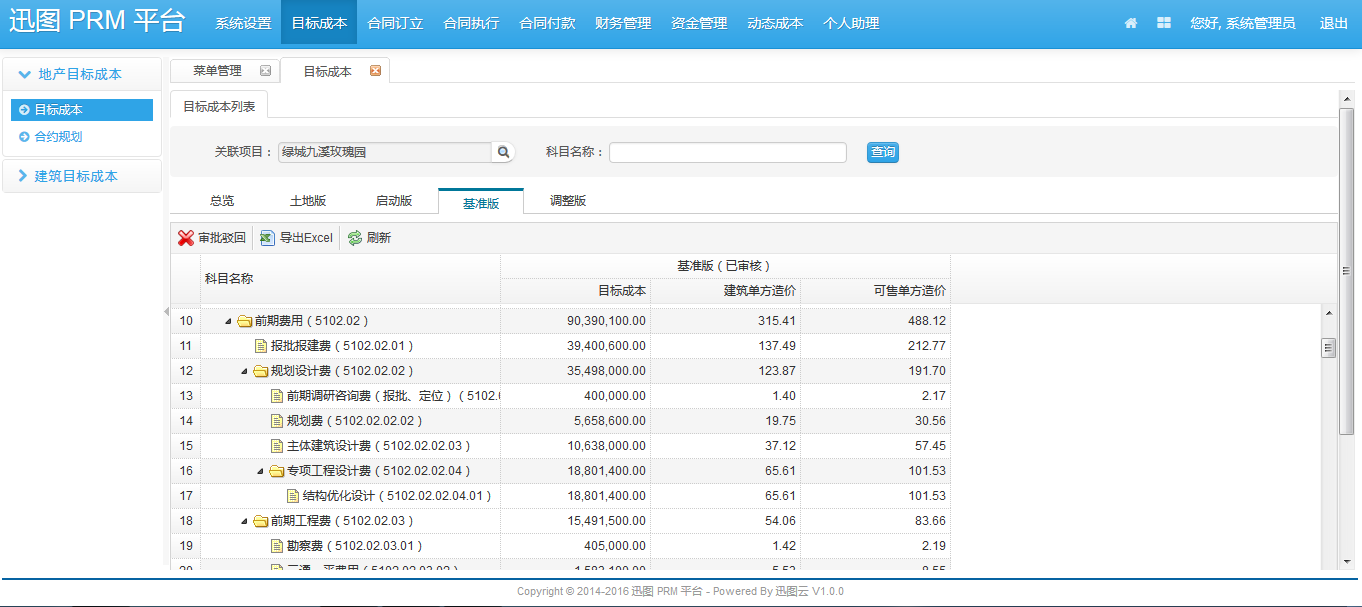Click the 建筑单方造价 column header
The image size is (1362, 607).
click(x=725, y=291)
